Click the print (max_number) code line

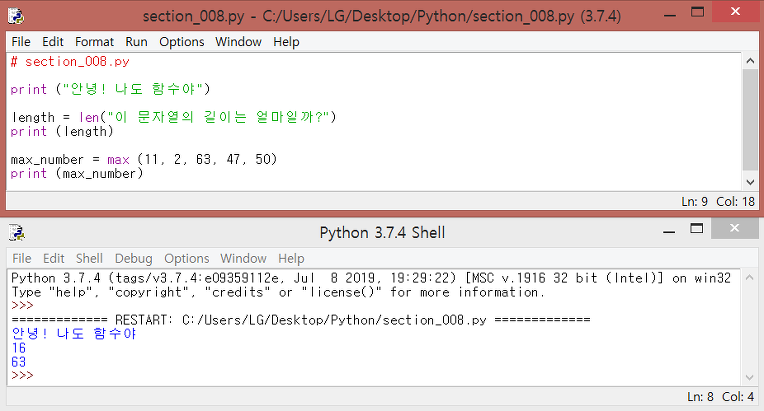(77, 174)
